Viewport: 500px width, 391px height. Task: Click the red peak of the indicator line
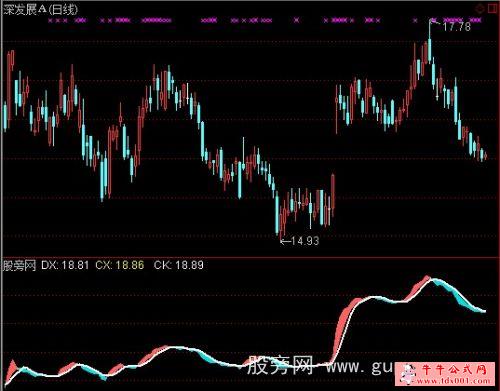(x=426, y=277)
